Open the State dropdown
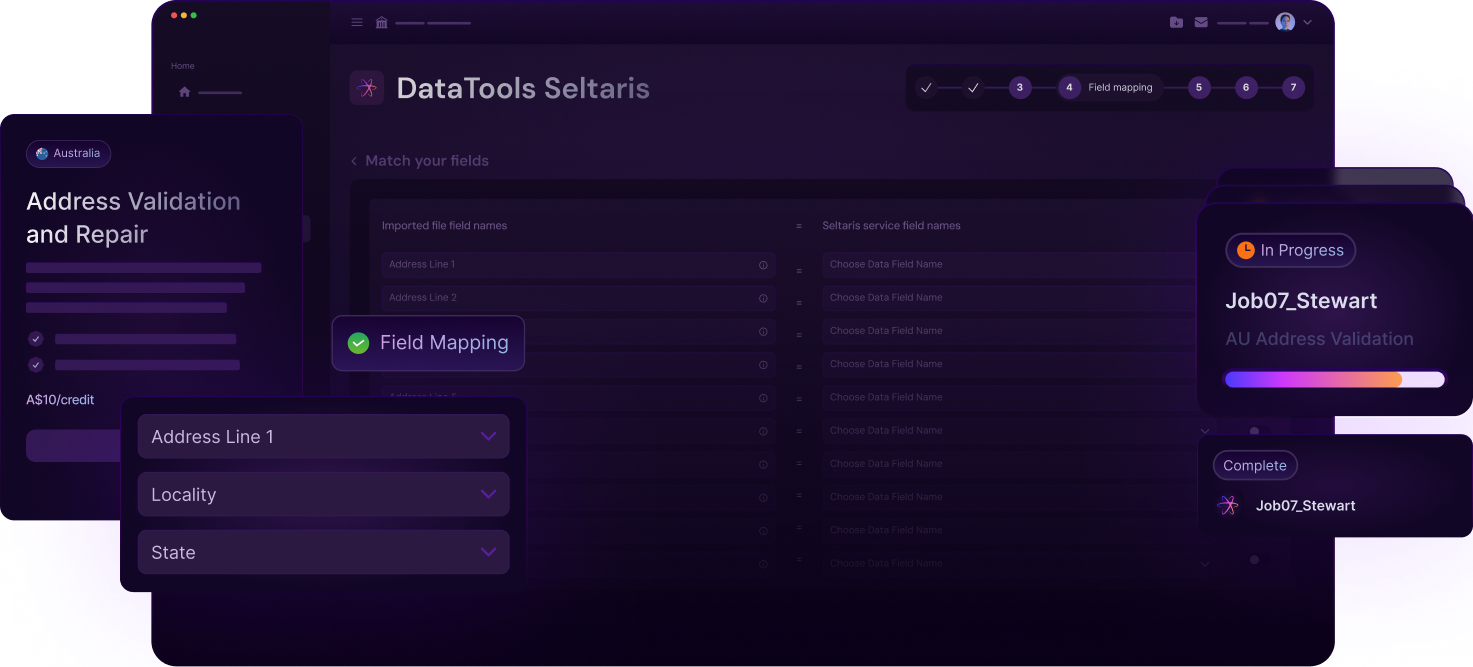Screen dimensions: 1473x667 point(488,552)
